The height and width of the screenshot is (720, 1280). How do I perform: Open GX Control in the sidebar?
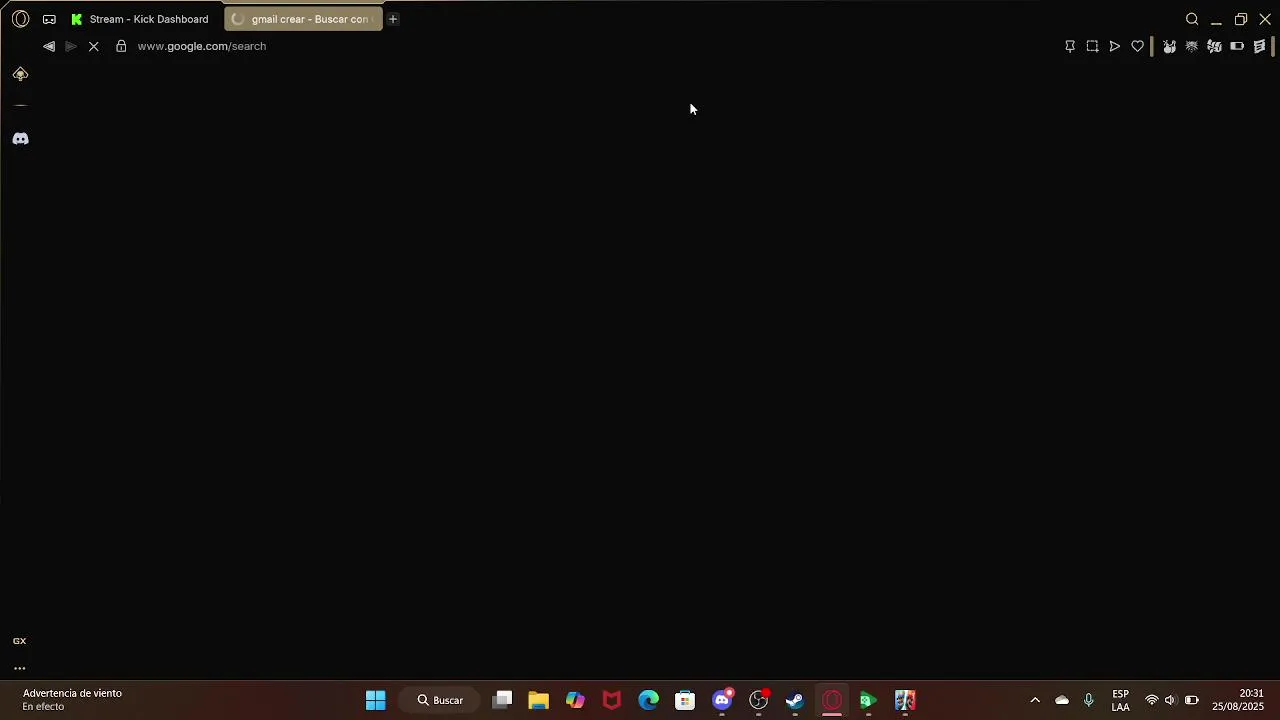pos(20,74)
